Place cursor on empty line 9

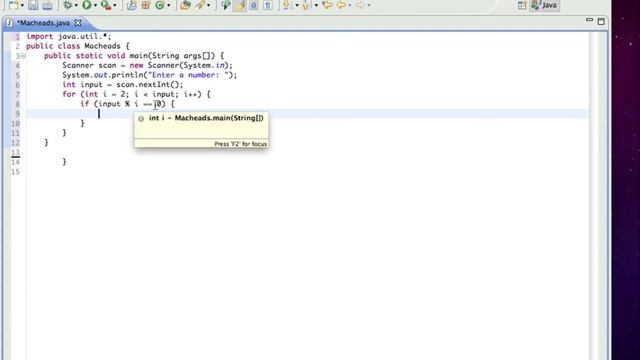[308, 114]
